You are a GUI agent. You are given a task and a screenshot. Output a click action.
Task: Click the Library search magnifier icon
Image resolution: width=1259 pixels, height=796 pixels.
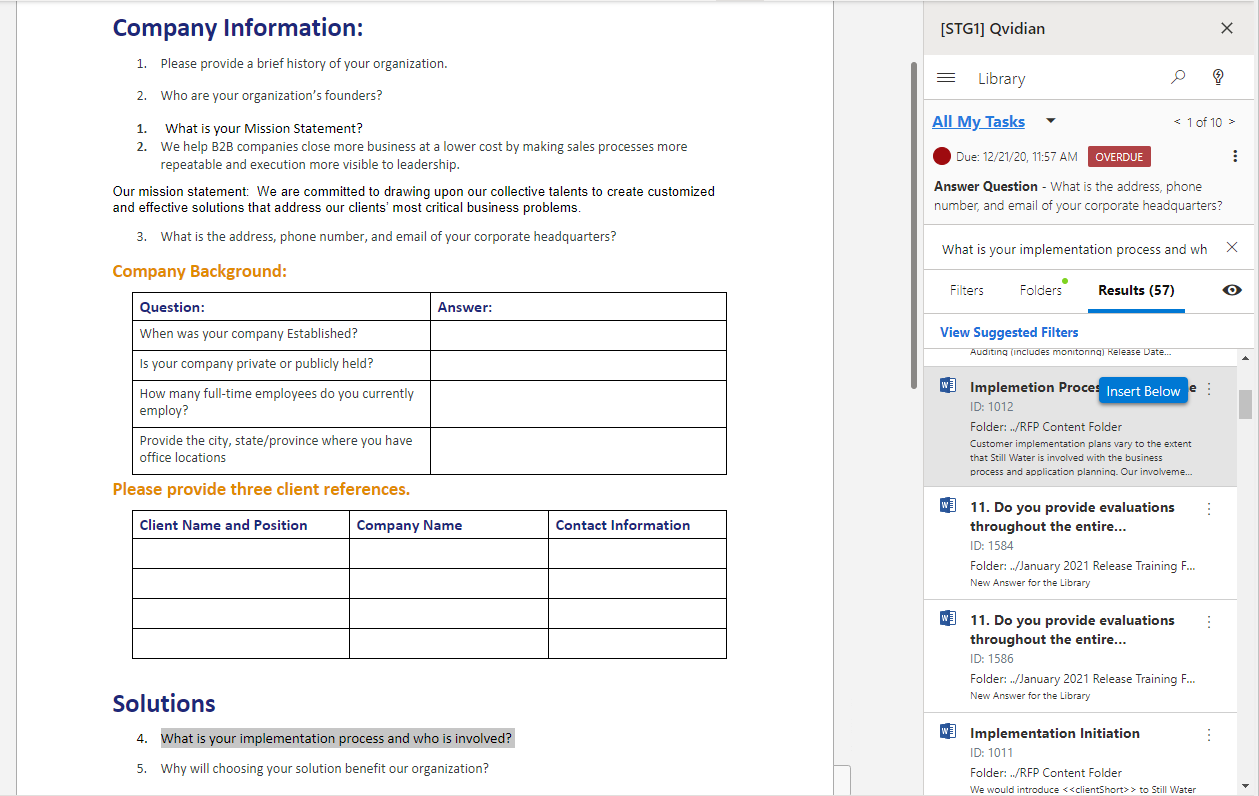(1178, 77)
